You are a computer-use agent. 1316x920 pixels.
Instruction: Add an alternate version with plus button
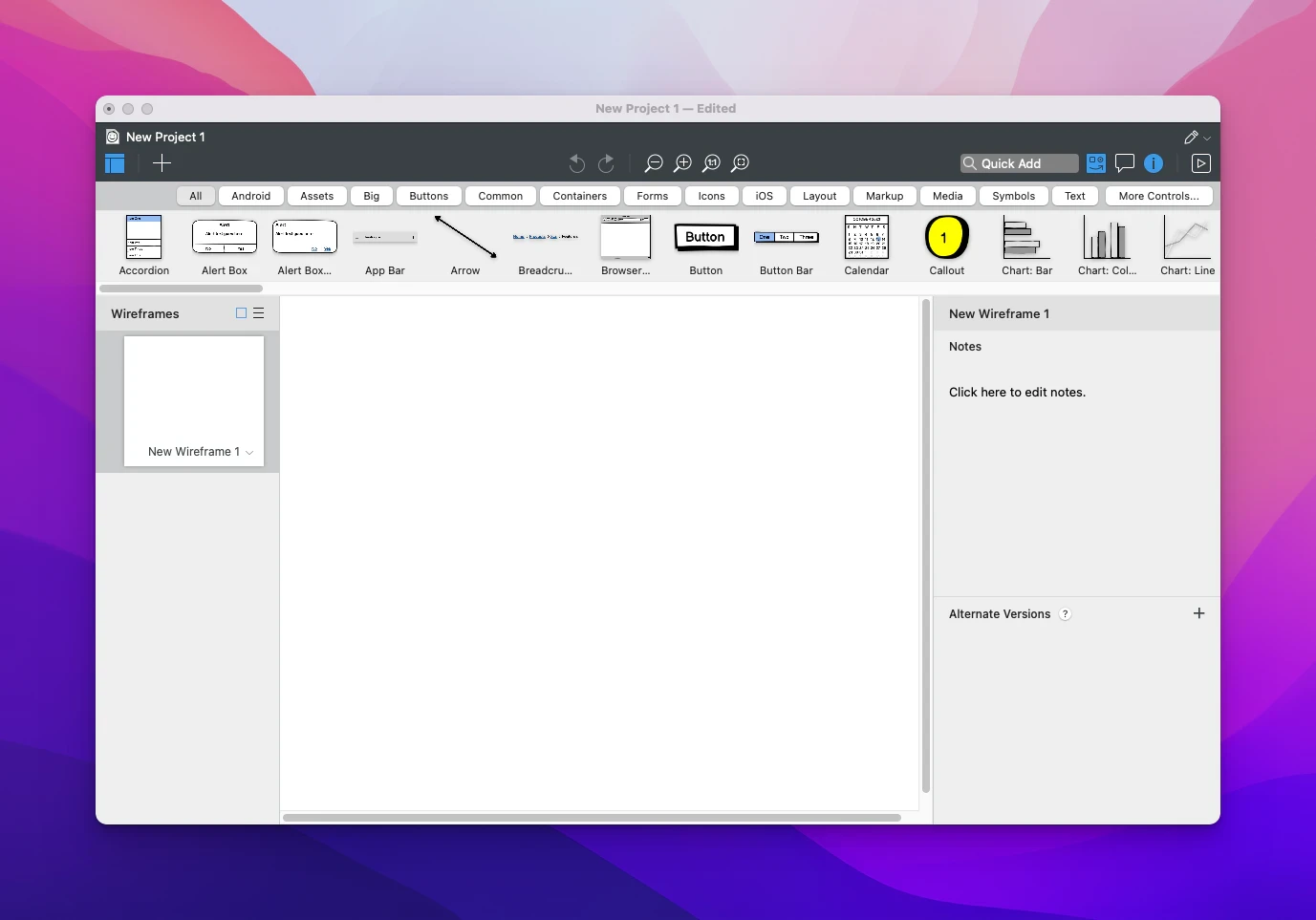[x=1198, y=613]
